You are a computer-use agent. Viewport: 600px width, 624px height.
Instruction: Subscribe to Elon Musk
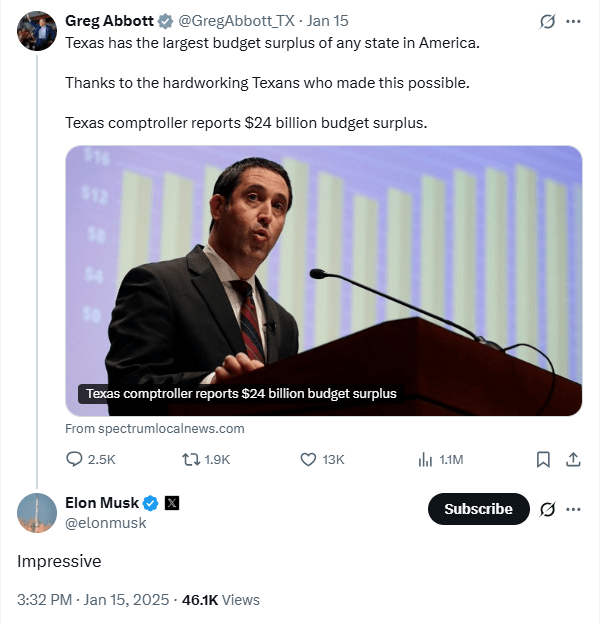tap(478, 509)
